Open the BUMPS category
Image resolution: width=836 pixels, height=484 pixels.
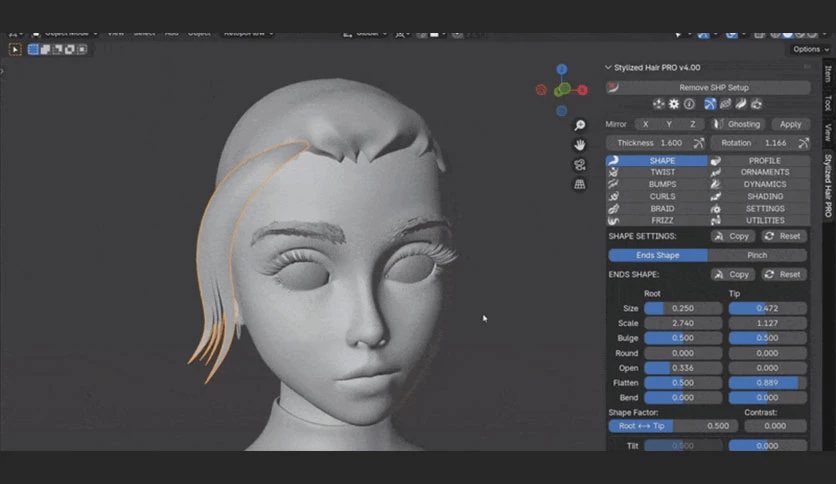click(657, 184)
